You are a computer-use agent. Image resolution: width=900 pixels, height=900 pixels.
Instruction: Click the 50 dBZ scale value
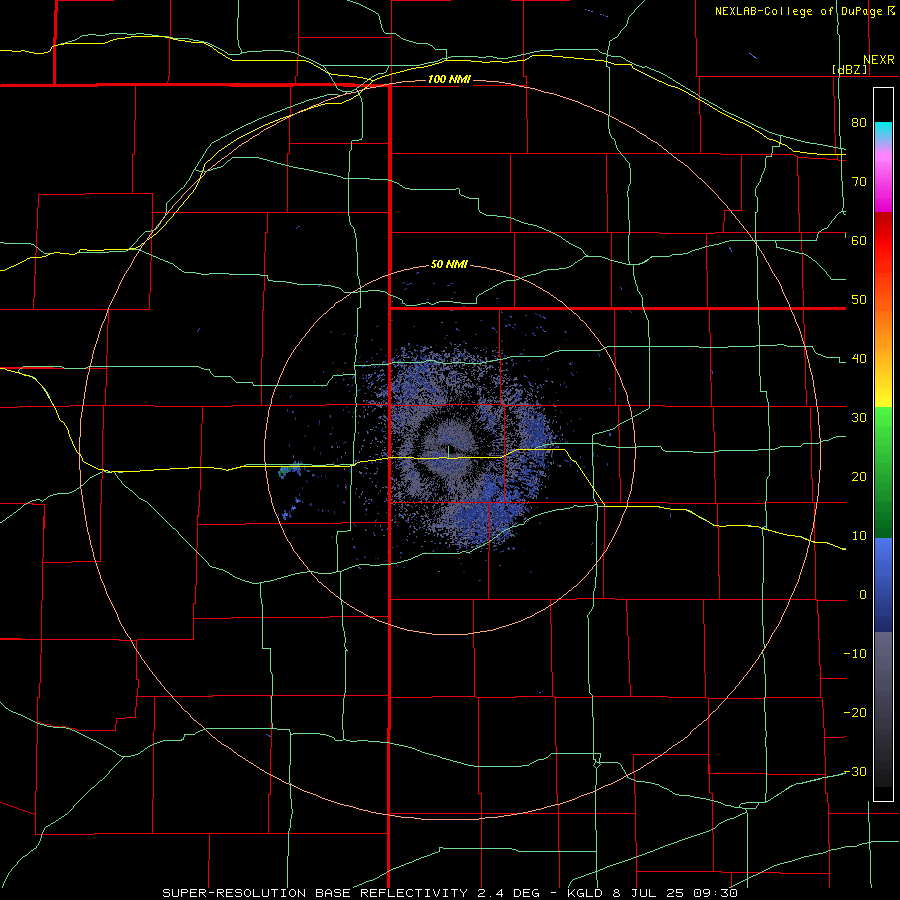click(x=859, y=300)
